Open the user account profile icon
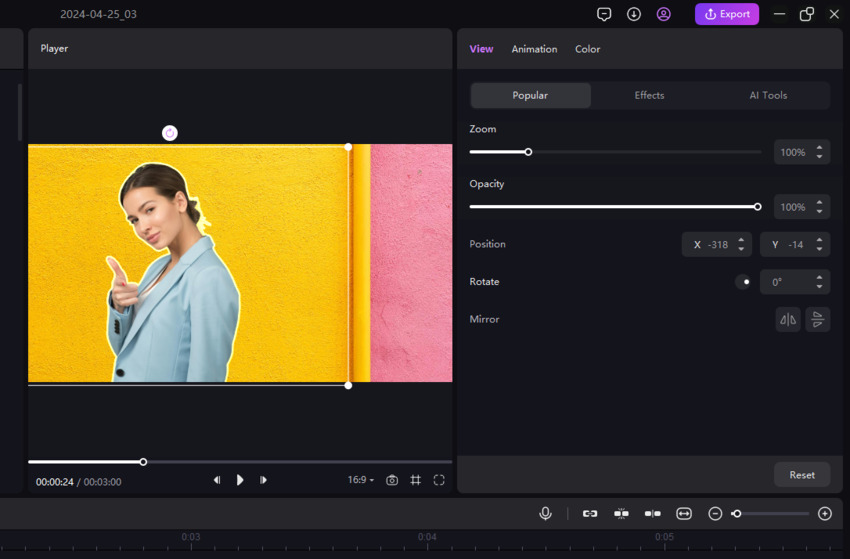Viewport: 850px width, 559px height. pyautogui.click(x=663, y=14)
